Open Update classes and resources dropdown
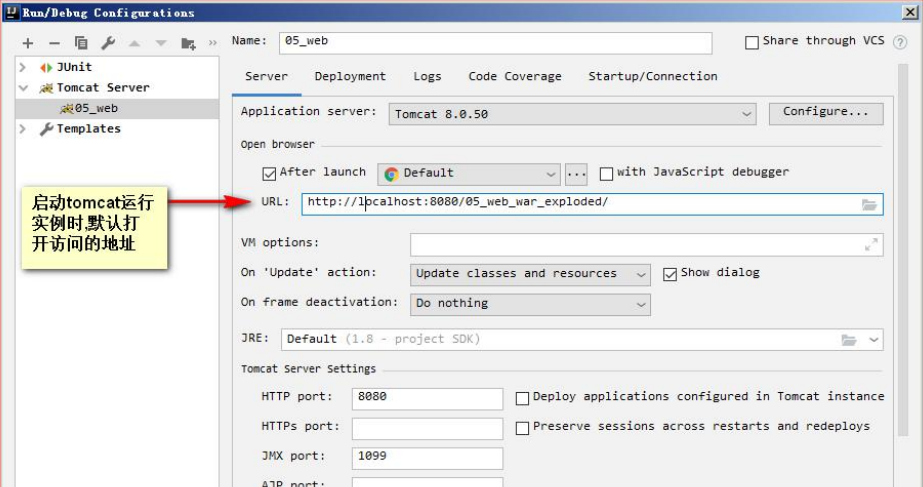Image resolution: width=923 pixels, height=487 pixels. pos(530,274)
